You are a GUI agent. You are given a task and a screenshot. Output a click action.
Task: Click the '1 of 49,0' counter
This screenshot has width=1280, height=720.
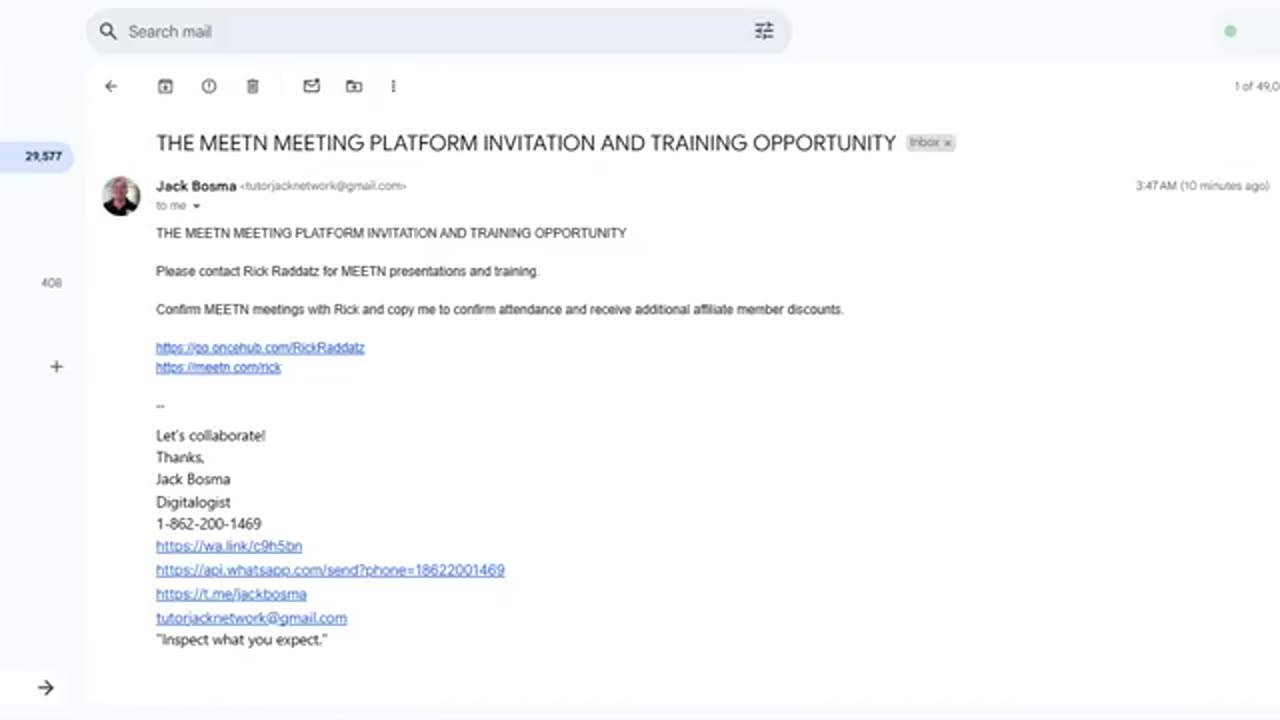1256,87
